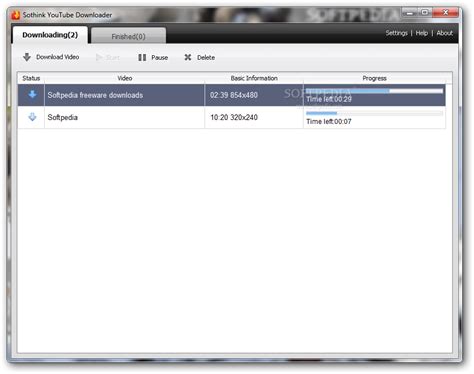Open Settings in the top-right links
The image size is (474, 374).
(396, 33)
